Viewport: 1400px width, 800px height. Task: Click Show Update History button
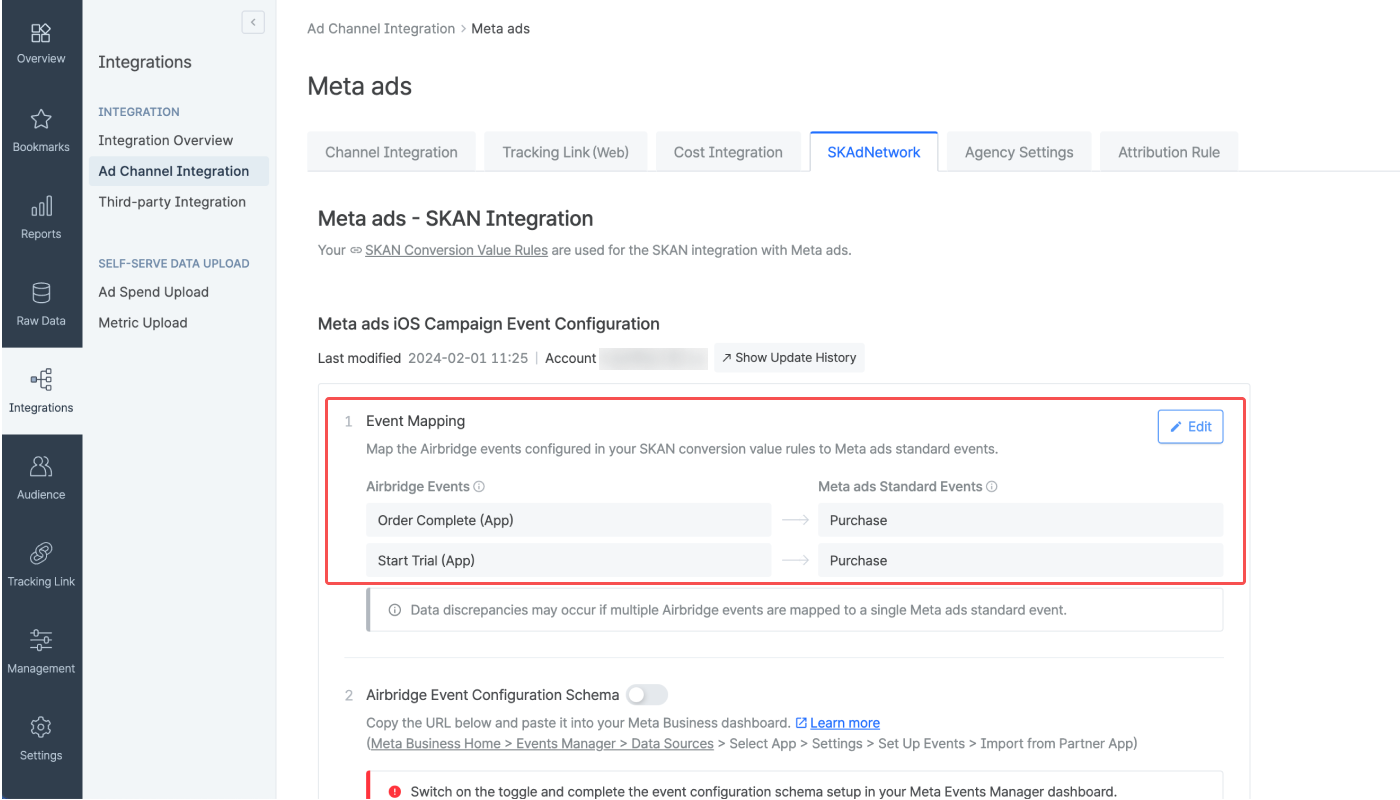click(789, 358)
